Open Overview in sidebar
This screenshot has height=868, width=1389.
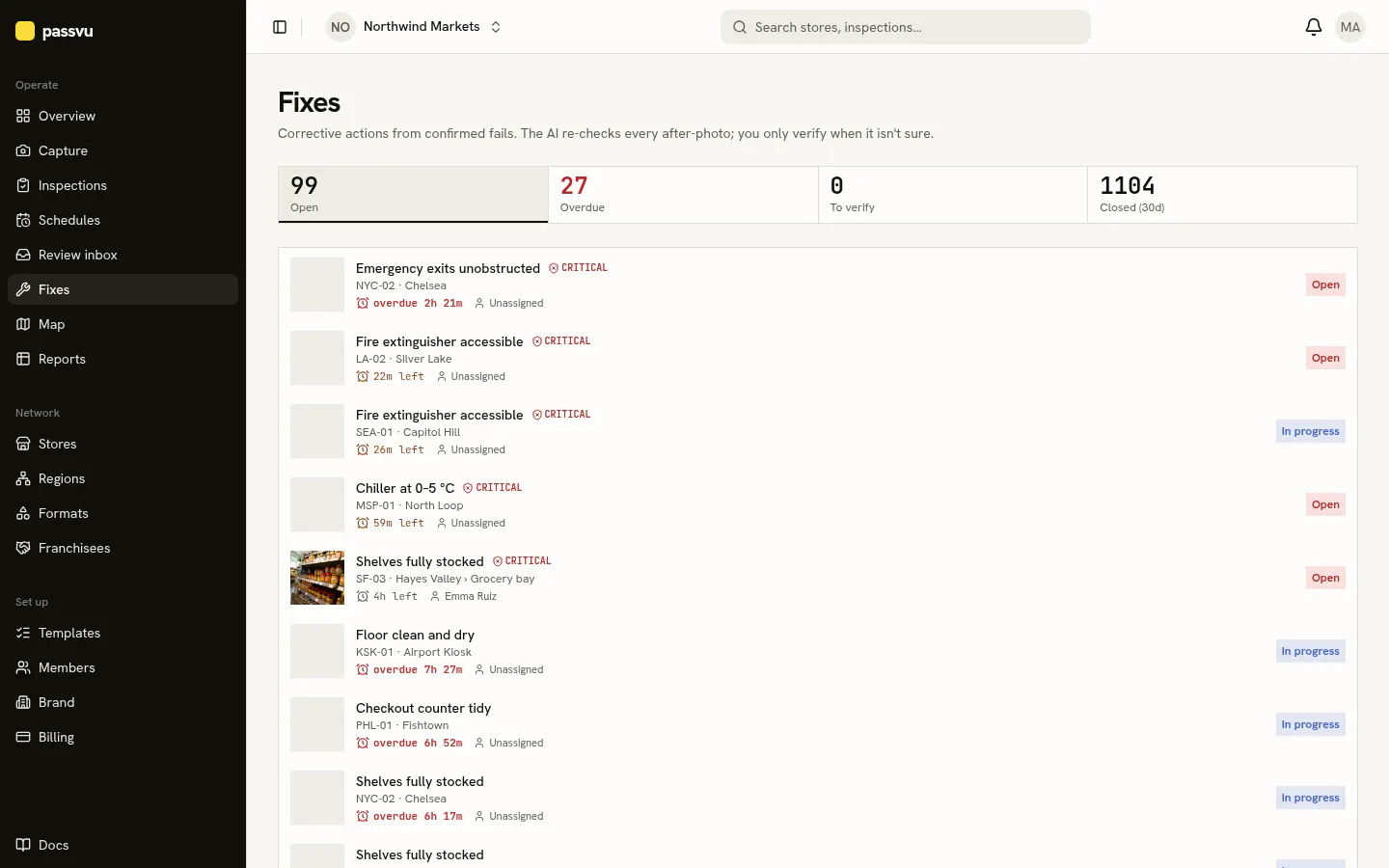[123, 116]
